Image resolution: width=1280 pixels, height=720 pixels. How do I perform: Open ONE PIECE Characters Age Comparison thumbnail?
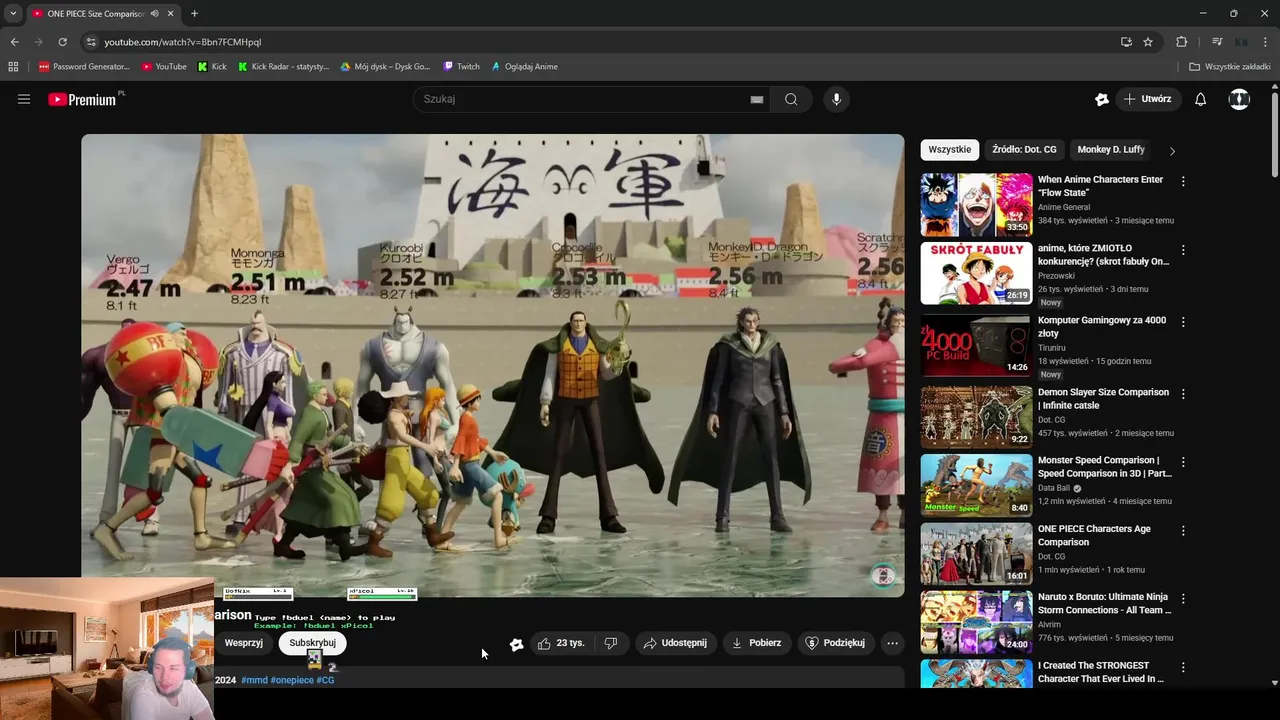point(976,553)
